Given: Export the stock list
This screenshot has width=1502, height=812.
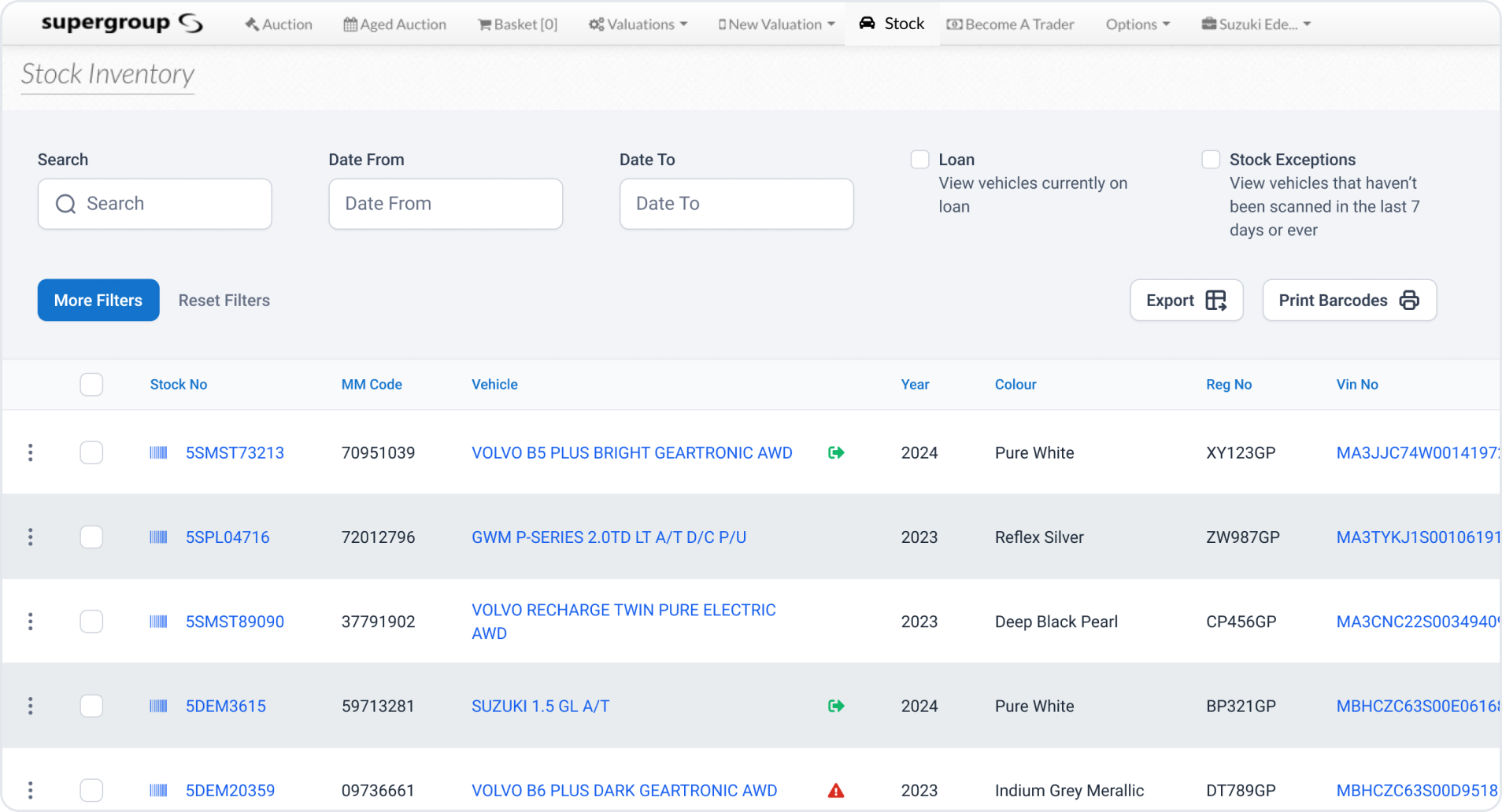Looking at the screenshot, I should (x=1186, y=300).
